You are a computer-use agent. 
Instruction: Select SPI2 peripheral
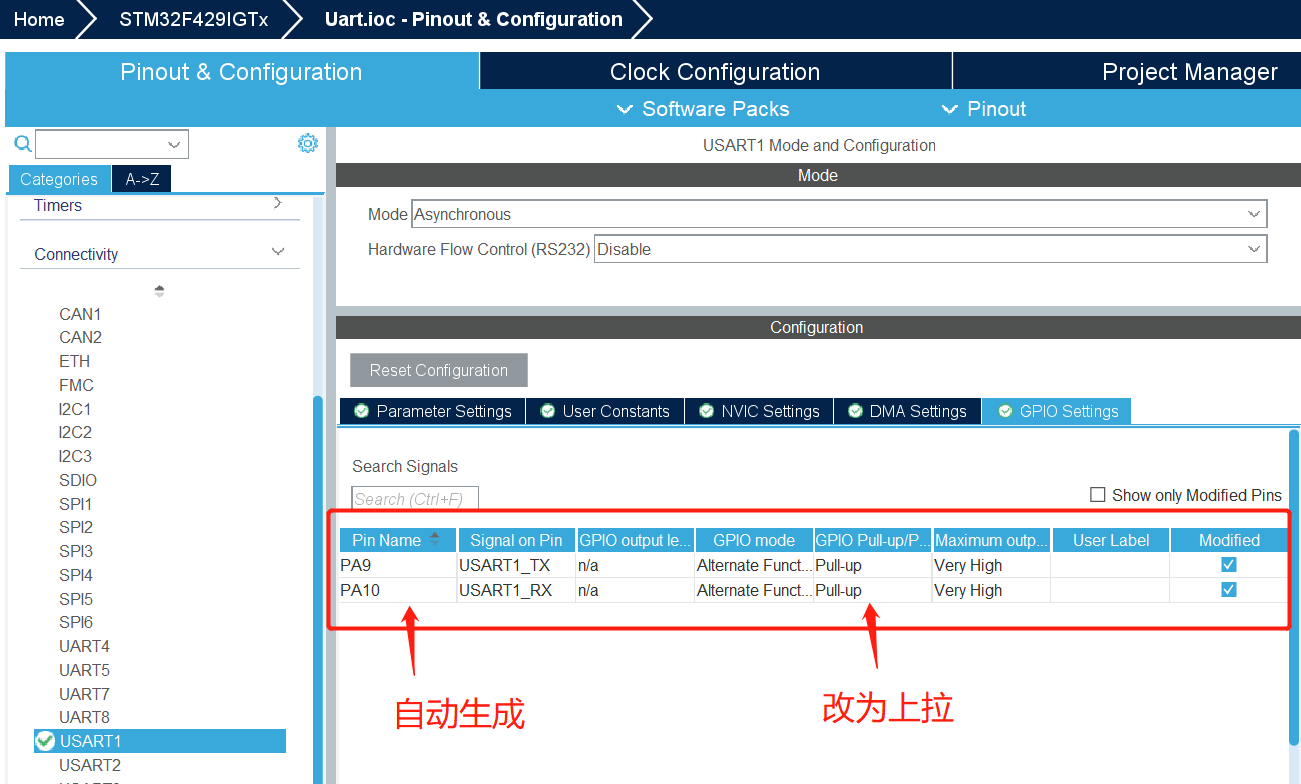(75, 527)
